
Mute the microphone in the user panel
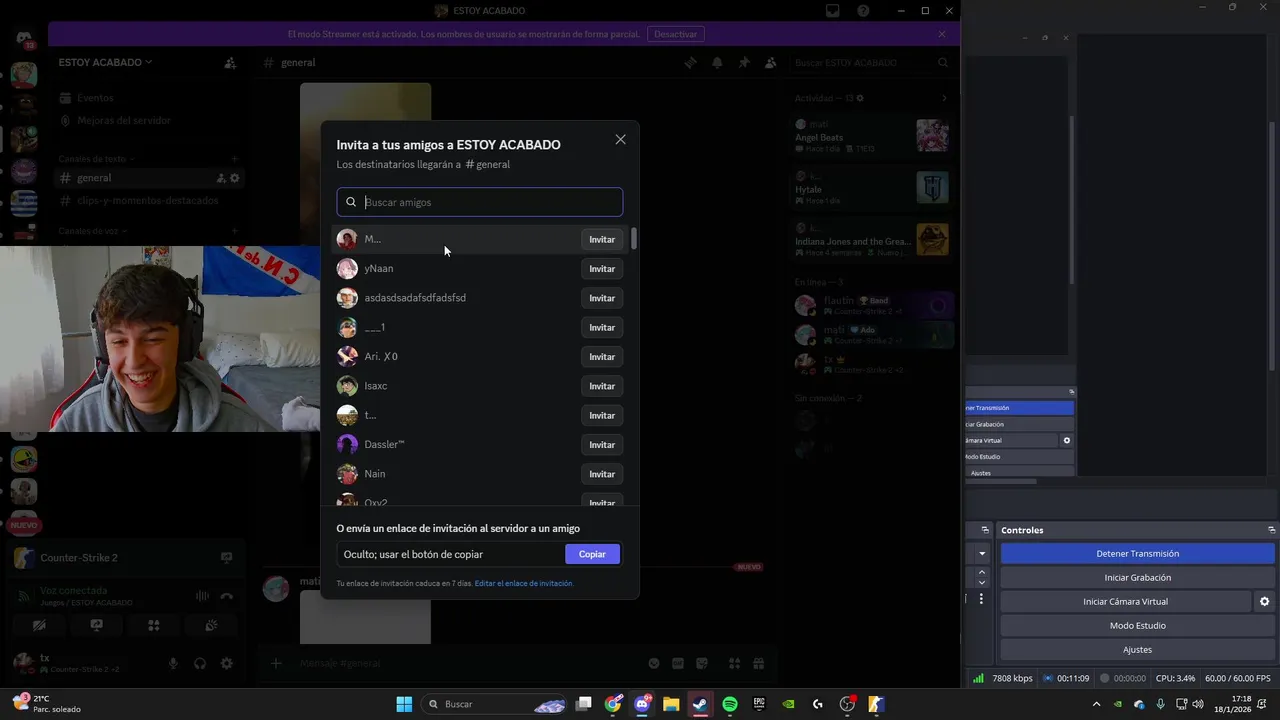point(173,663)
